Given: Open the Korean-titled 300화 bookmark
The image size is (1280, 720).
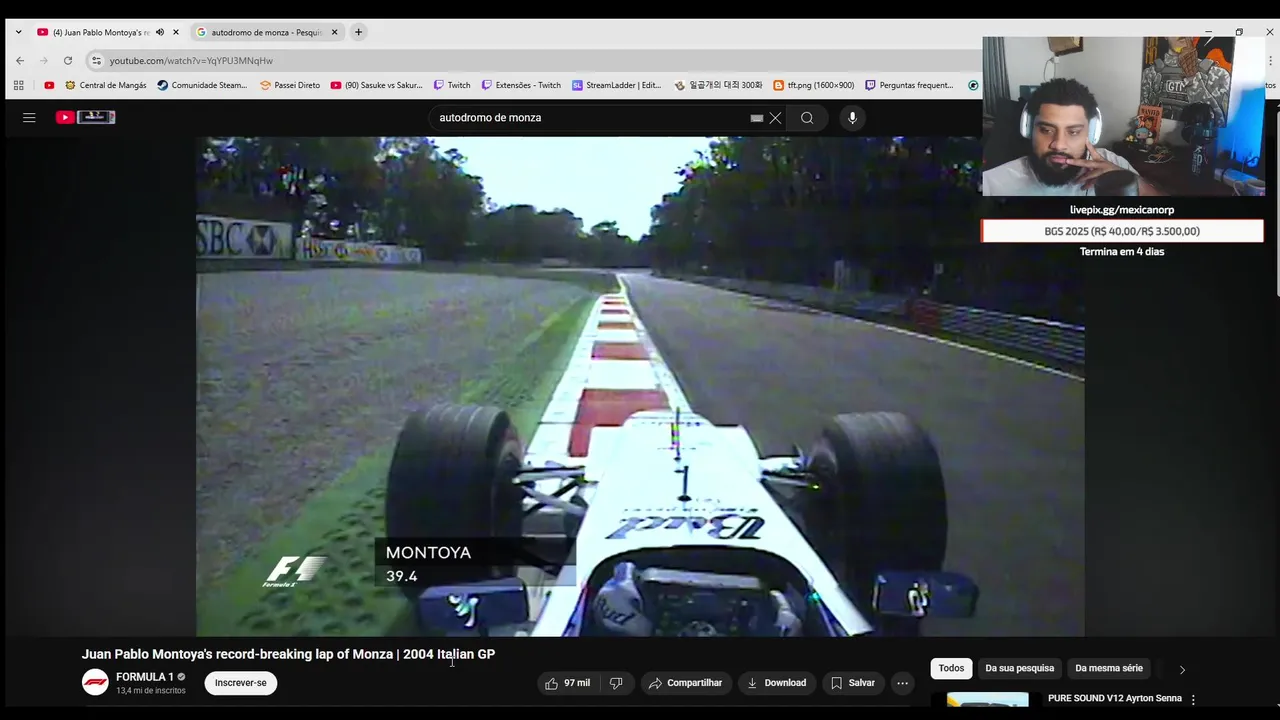Looking at the screenshot, I should pos(718,85).
